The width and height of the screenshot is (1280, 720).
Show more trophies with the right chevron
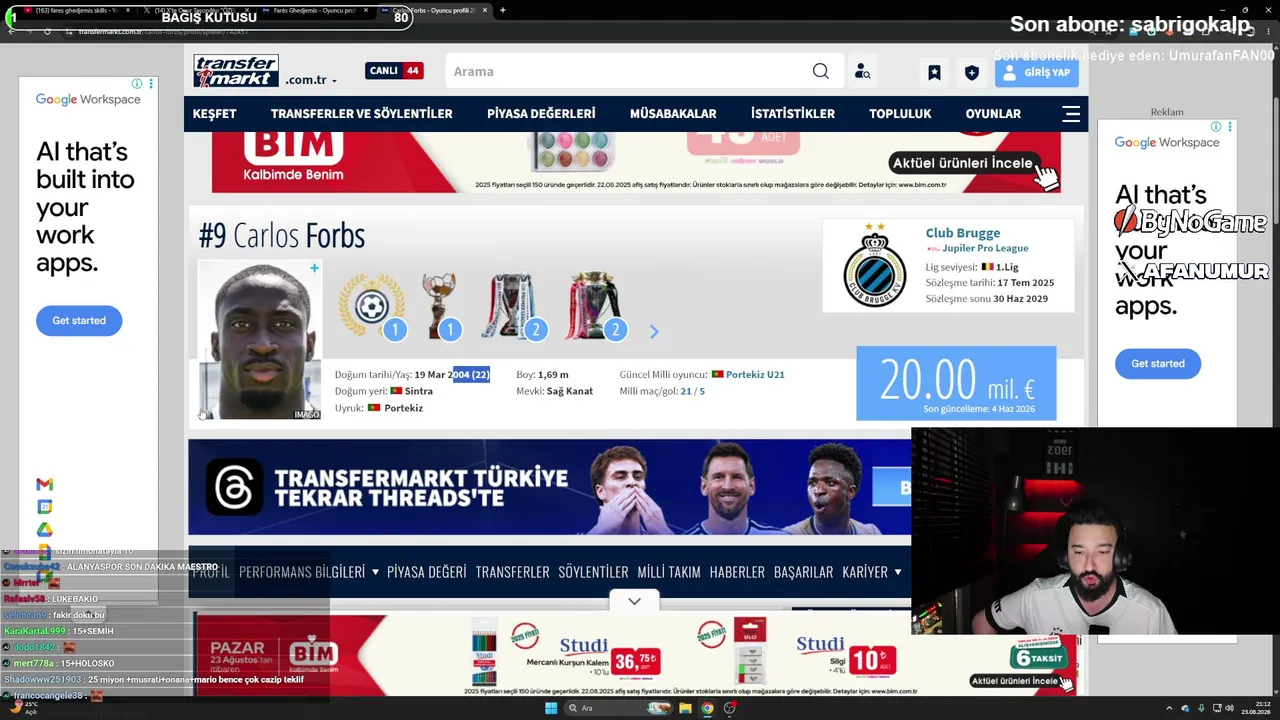654,331
